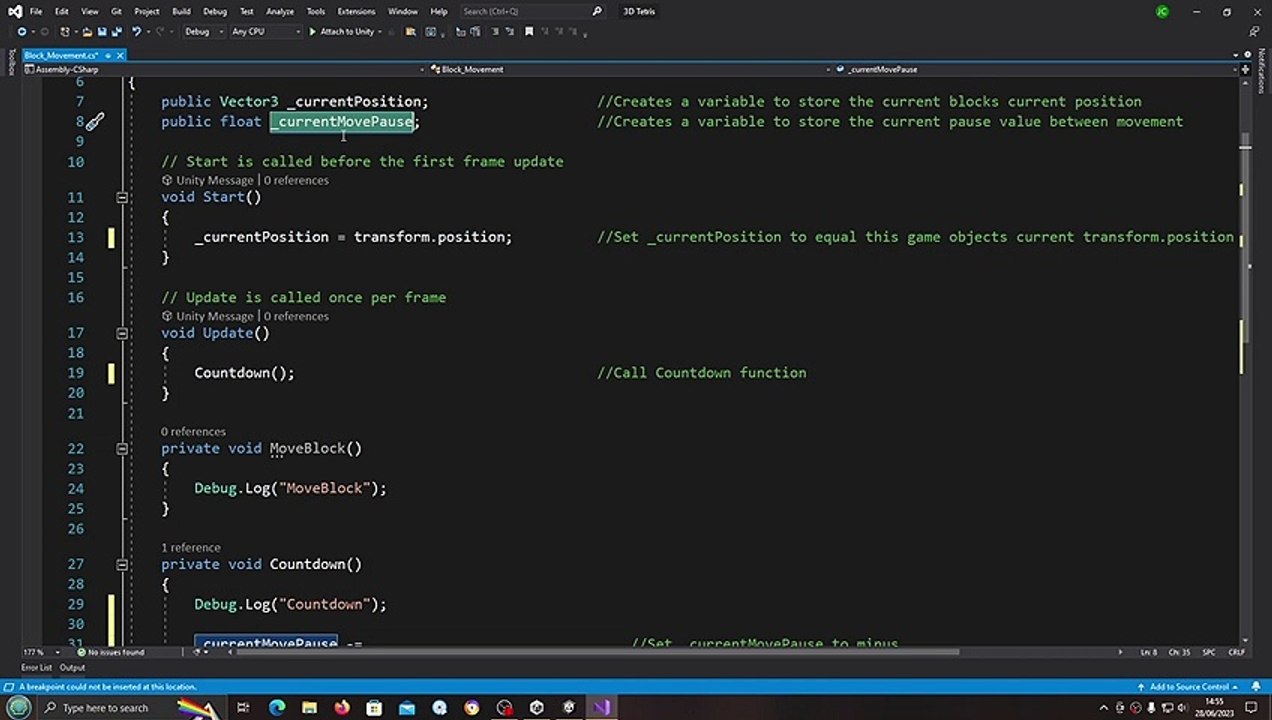Click '0 references' above MoveBlock
1272x720 pixels.
[193, 431]
